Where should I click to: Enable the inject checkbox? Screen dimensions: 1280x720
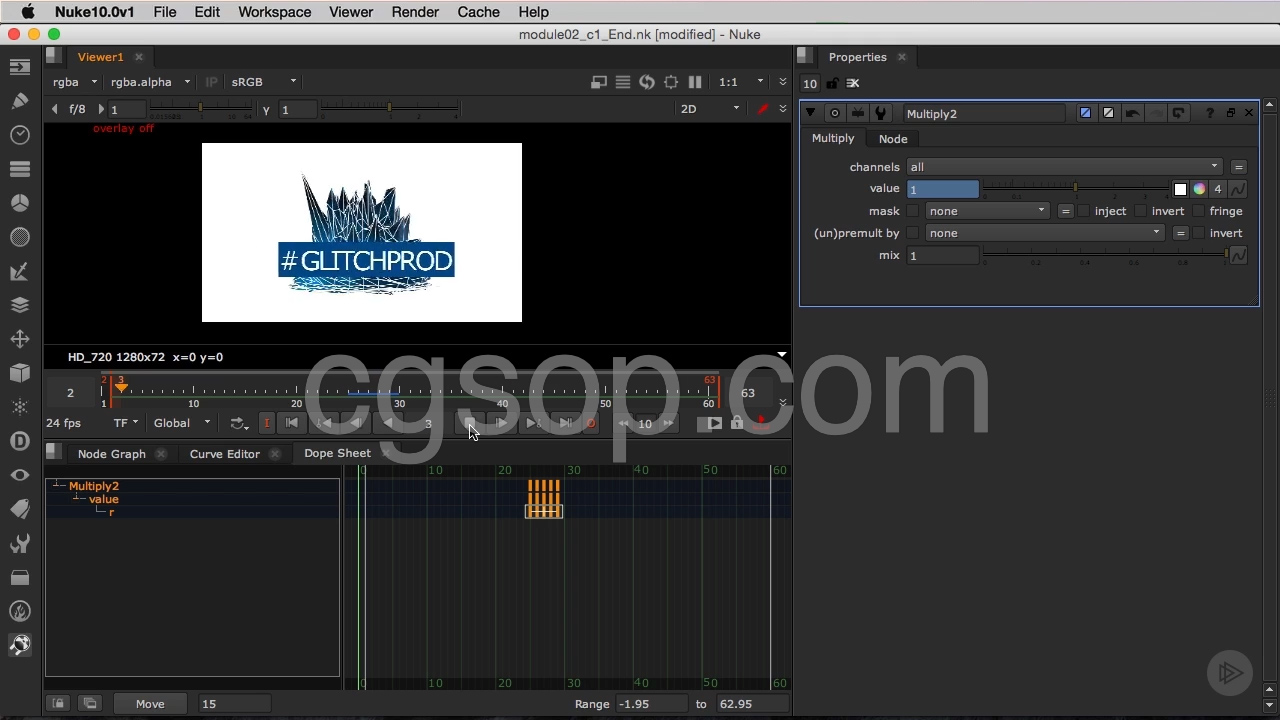(1084, 211)
